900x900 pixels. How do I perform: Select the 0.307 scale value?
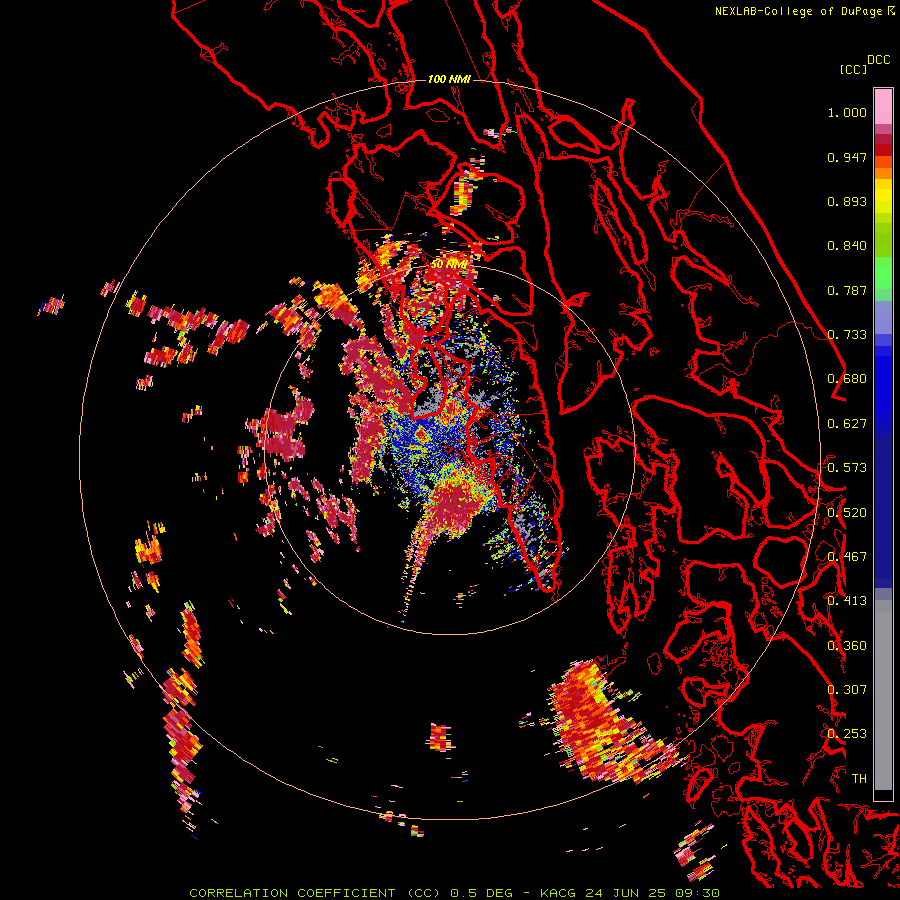point(847,690)
